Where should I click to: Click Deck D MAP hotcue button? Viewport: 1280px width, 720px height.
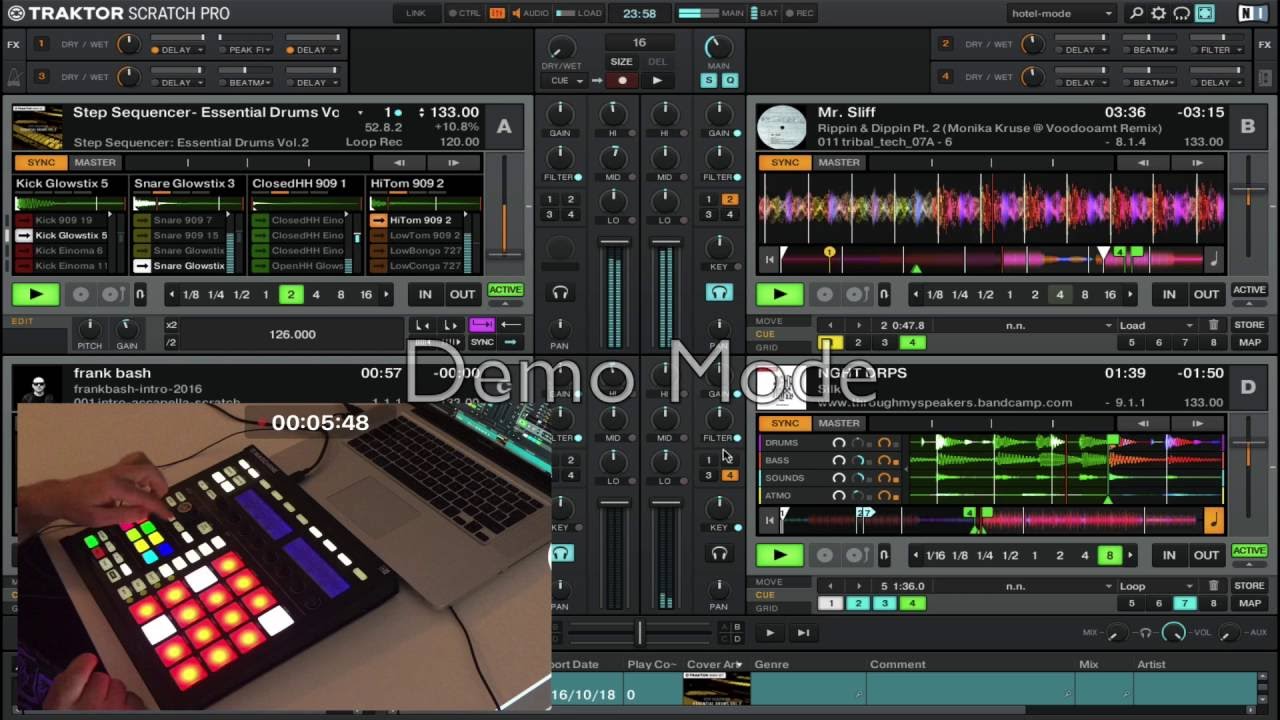tap(1249, 603)
